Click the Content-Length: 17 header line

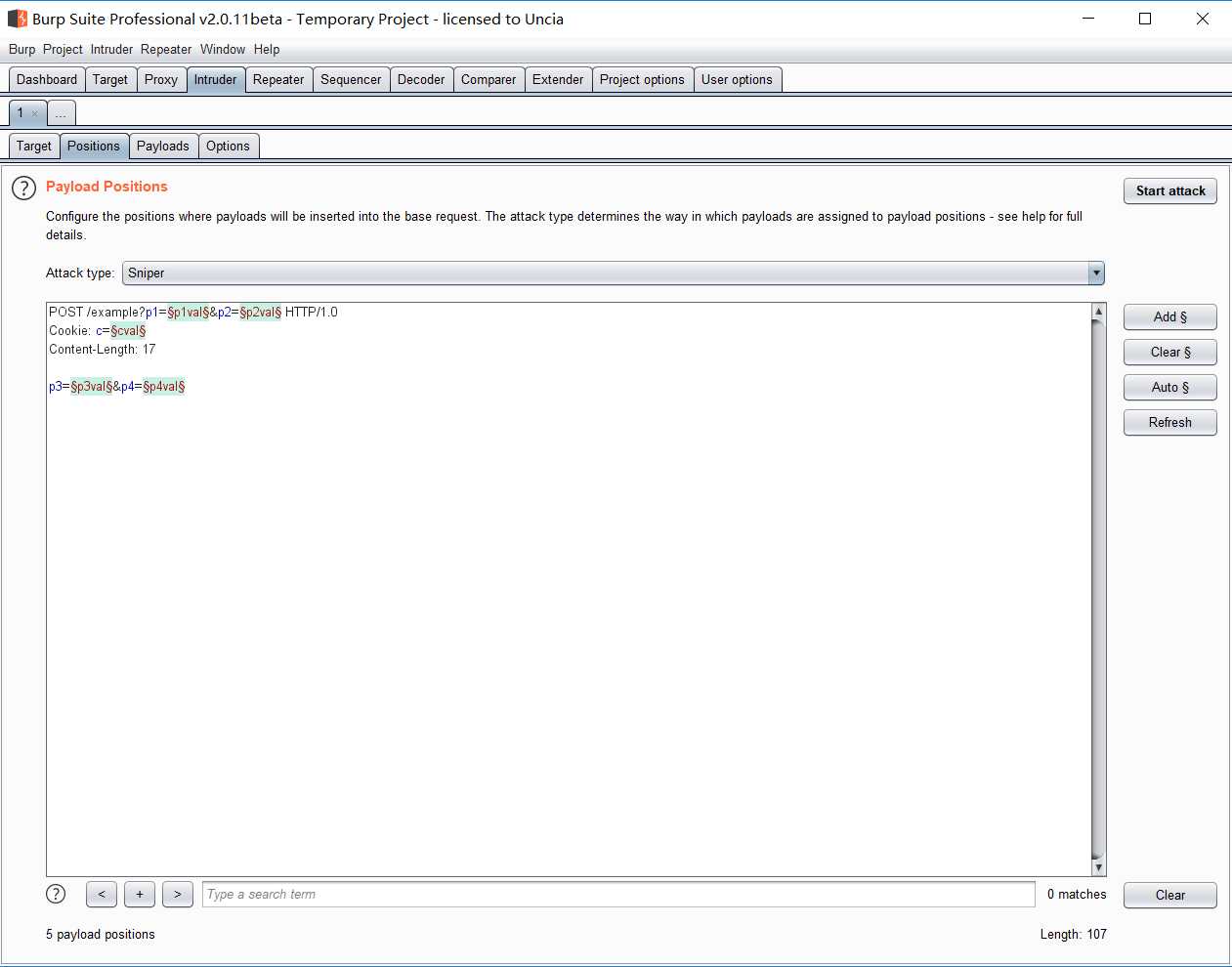click(x=103, y=350)
